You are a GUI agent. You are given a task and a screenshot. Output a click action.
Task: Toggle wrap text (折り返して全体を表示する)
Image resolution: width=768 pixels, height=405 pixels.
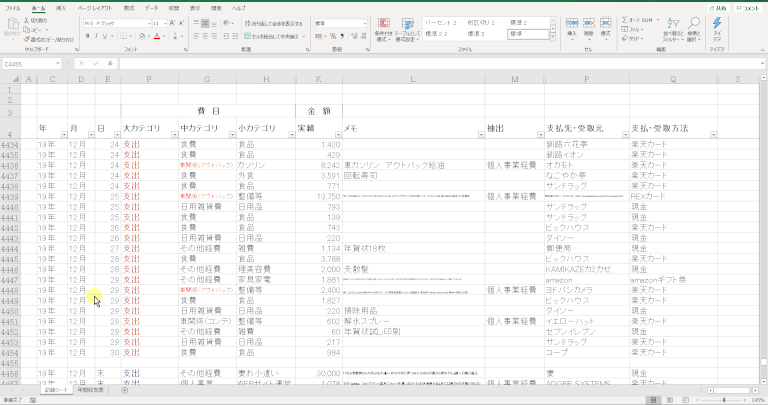point(275,21)
